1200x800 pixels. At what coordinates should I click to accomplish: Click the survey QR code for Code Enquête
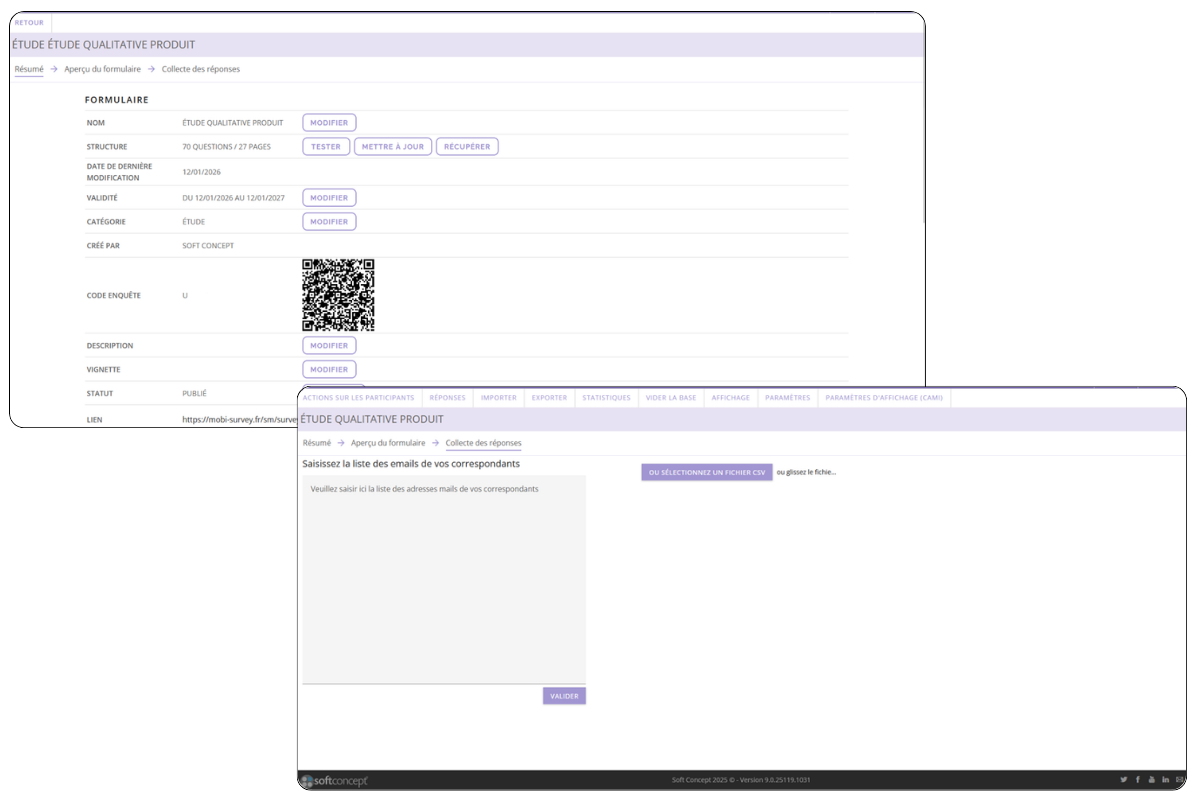(x=338, y=295)
